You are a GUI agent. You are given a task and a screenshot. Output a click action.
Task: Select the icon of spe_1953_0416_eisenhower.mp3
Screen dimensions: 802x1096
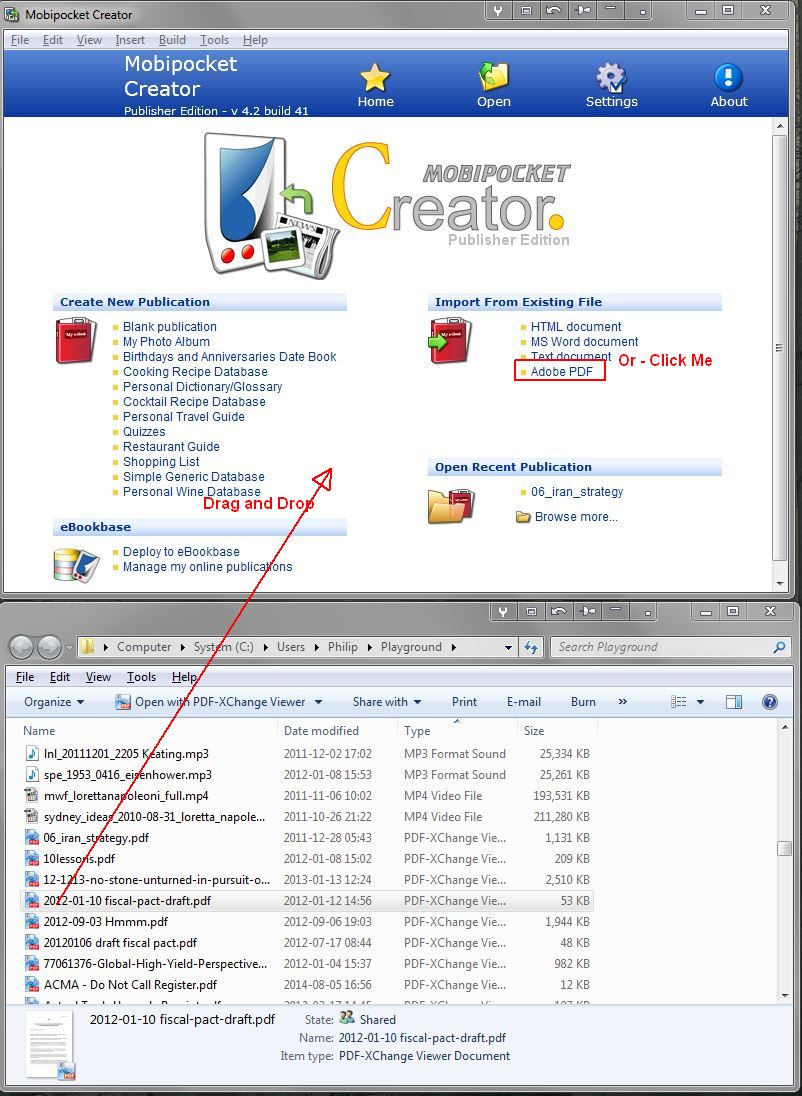tap(31, 774)
